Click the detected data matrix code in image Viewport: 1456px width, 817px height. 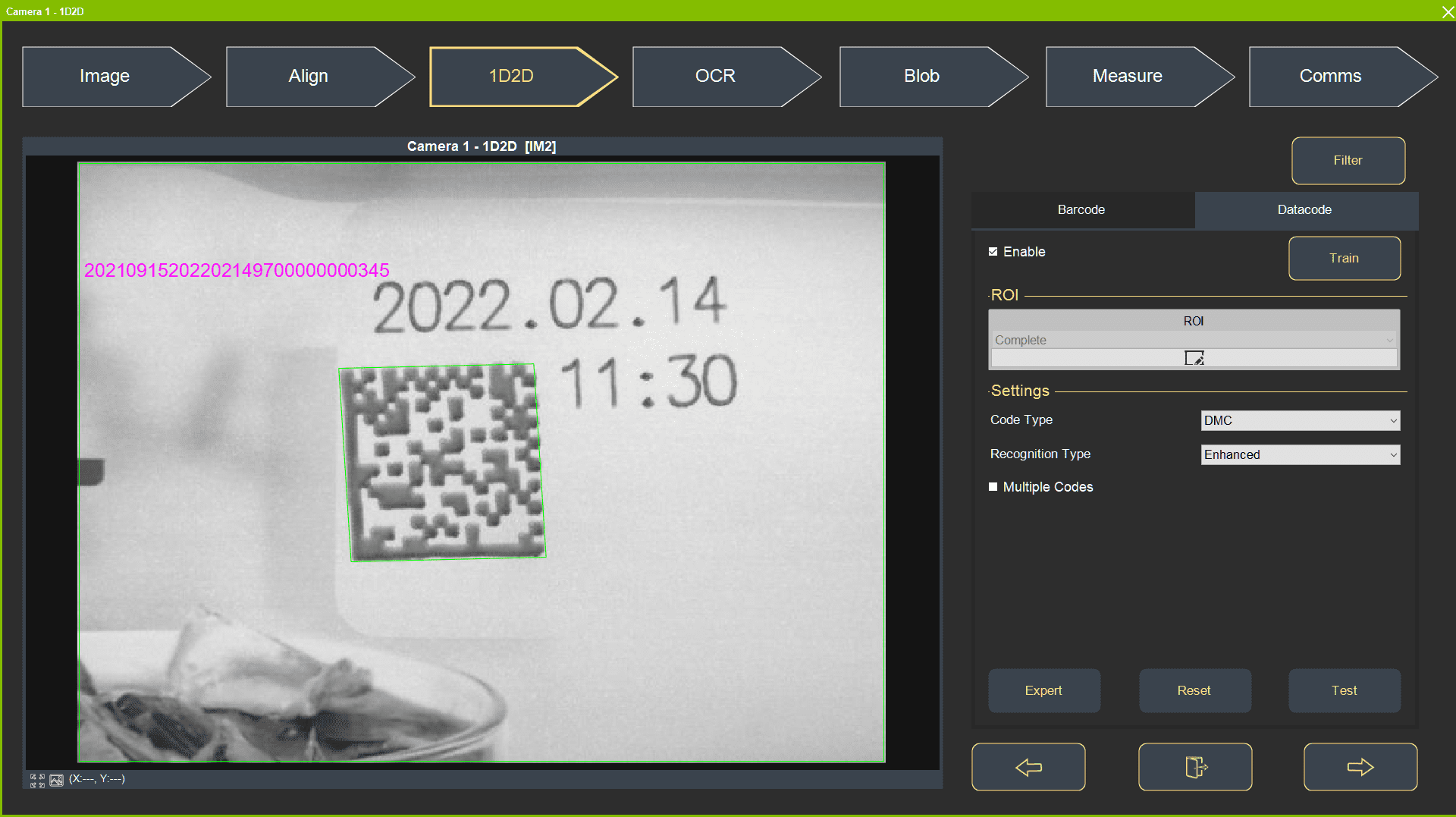click(x=442, y=463)
